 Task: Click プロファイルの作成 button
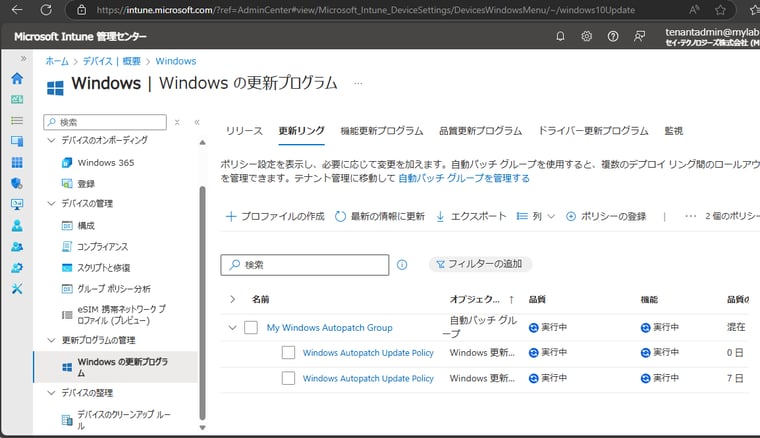coord(275,216)
